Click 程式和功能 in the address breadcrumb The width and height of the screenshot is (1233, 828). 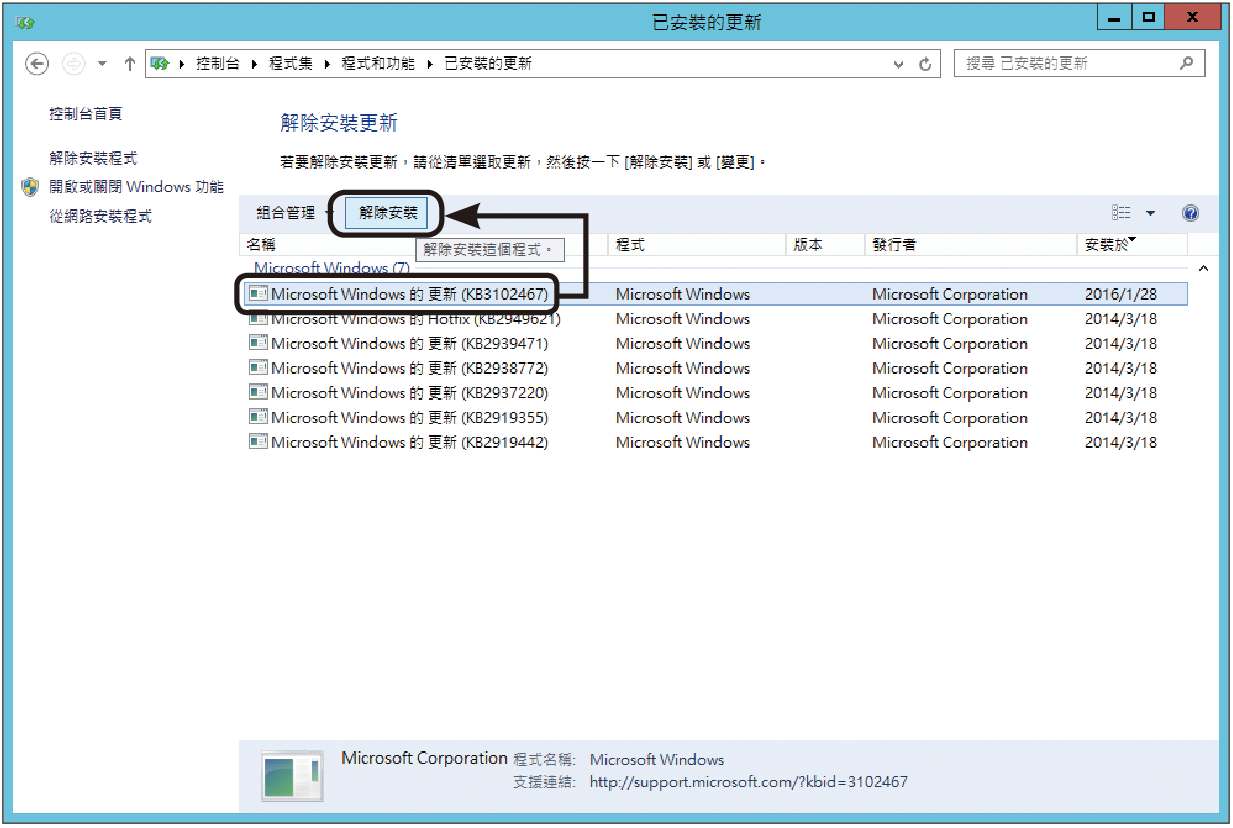tap(377, 63)
